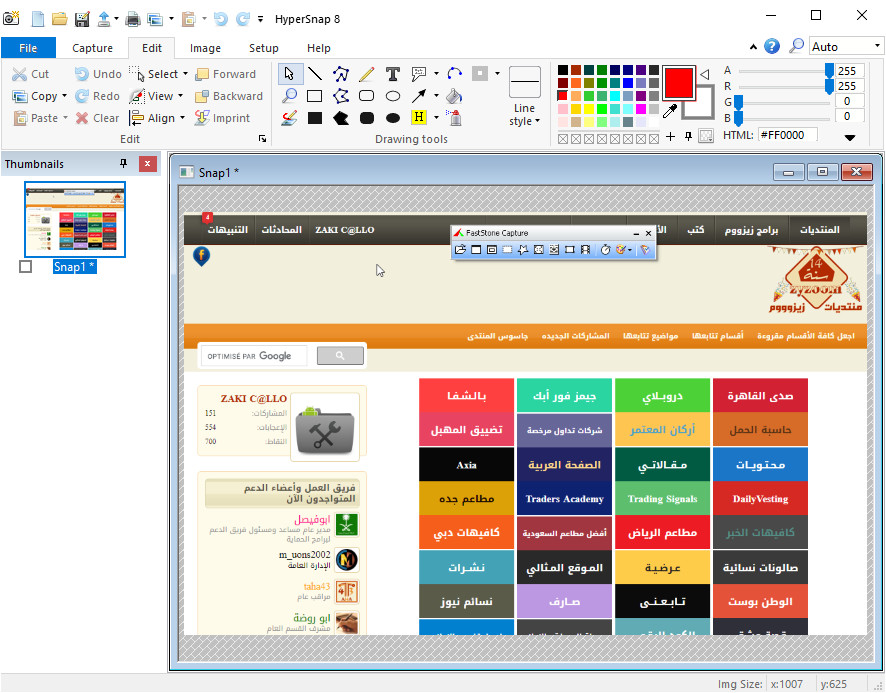This screenshot has width=886, height=693.
Task: Pick the spray can tool
Action: point(454,118)
